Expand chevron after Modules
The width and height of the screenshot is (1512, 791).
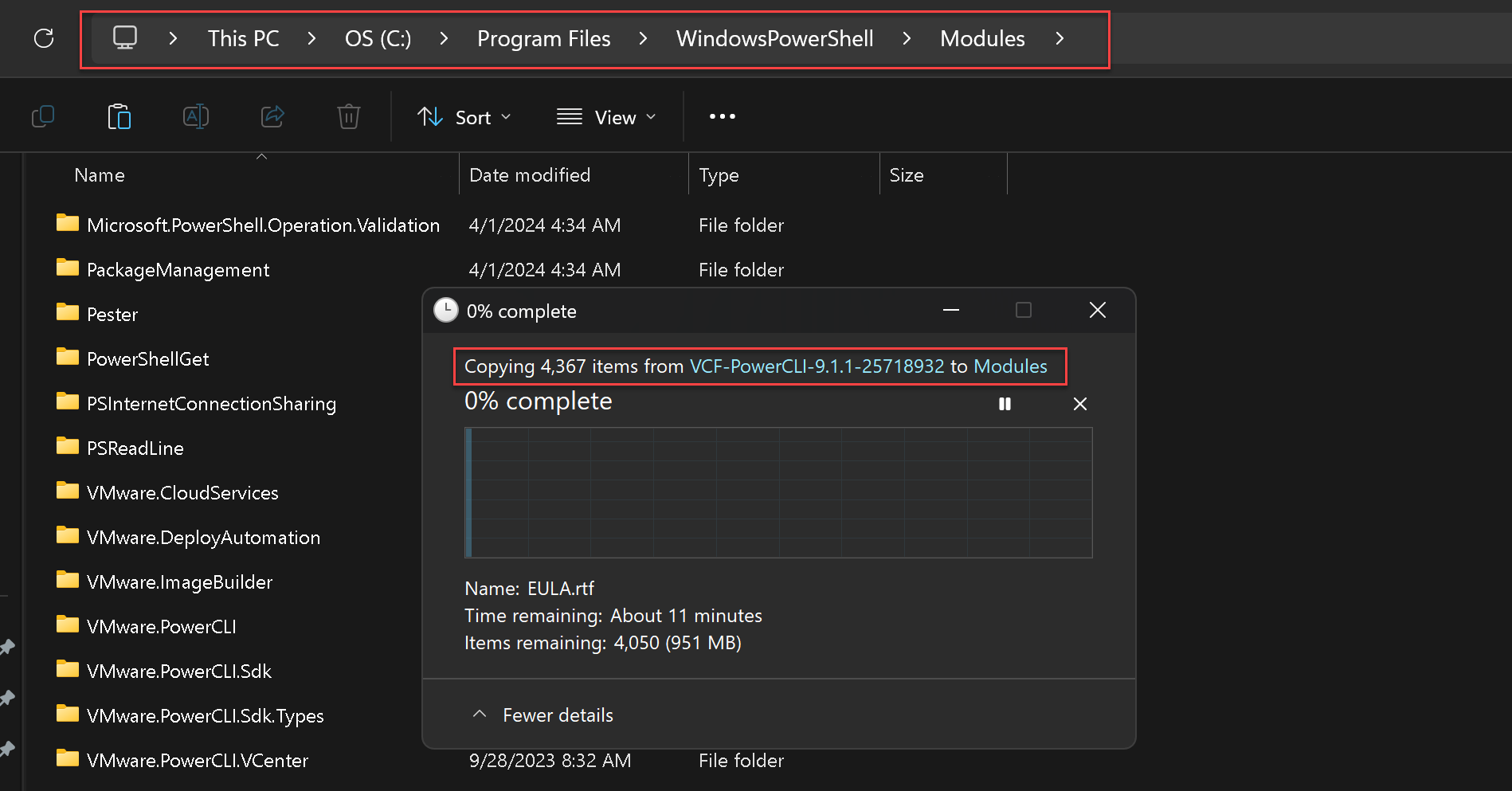pos(1060,38)
